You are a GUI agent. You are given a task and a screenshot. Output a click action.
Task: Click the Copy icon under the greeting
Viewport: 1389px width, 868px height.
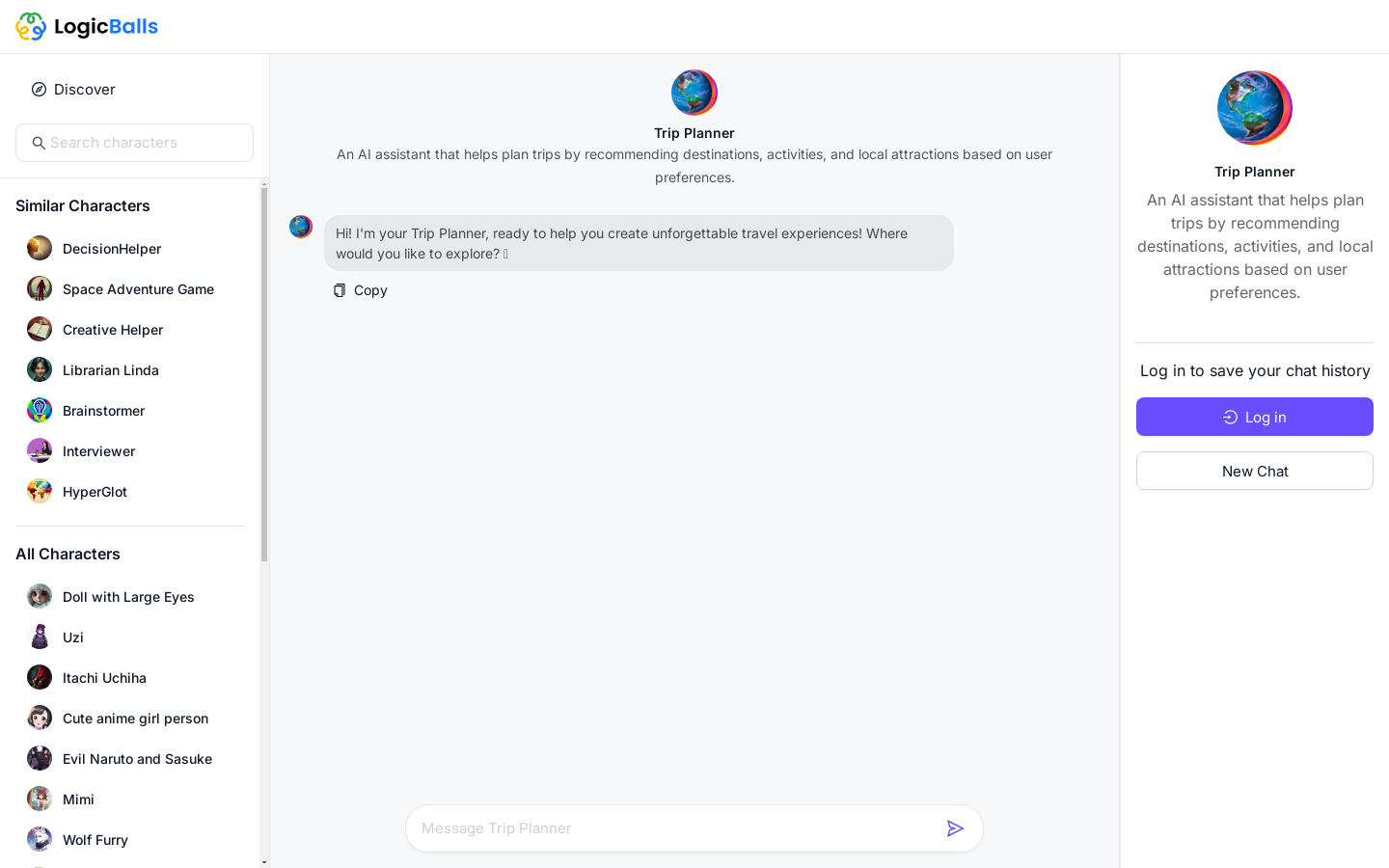(x=340, y=290)
